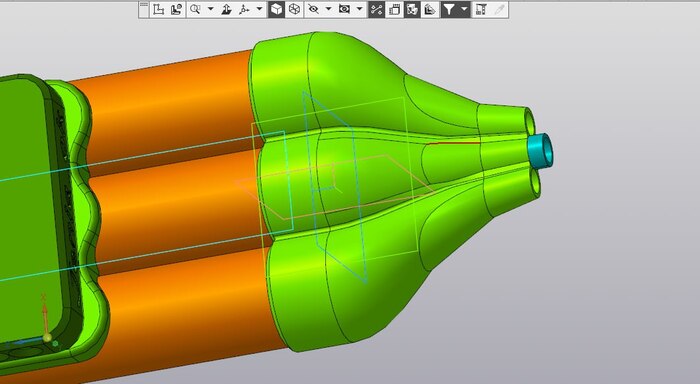Click the layers stack triangle icon
This screenshot has height=384, width=700.
click(x=429, y=9)
